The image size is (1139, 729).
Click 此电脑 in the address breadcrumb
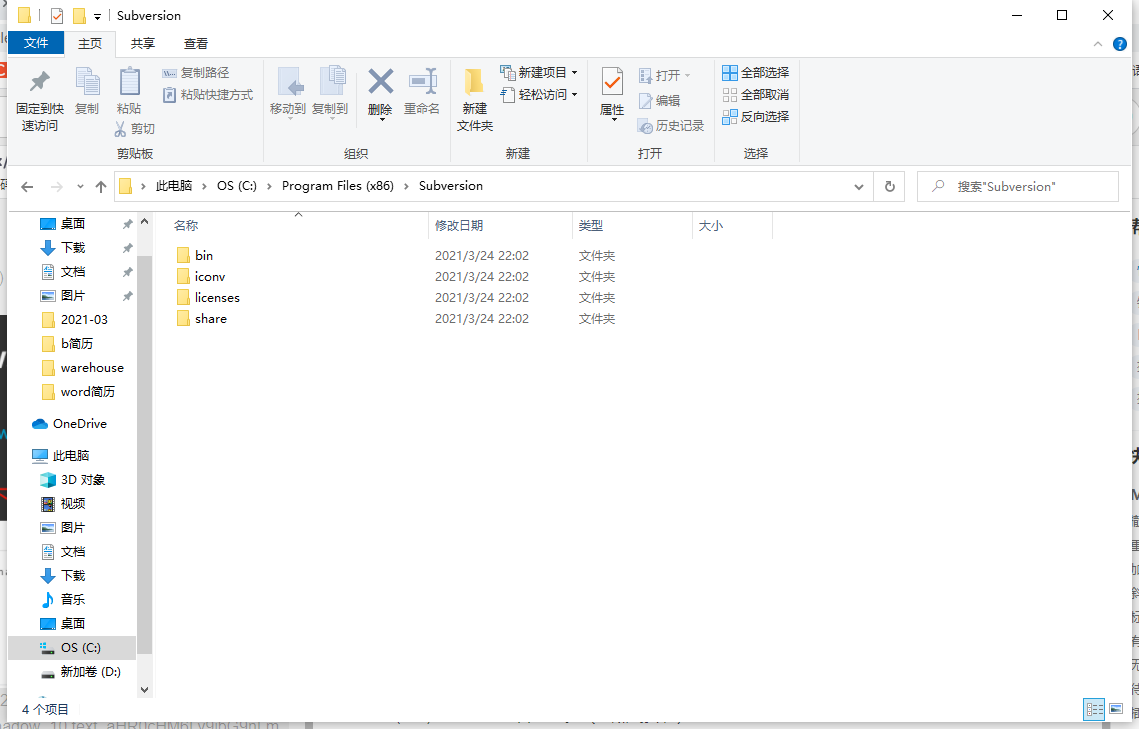174,186
